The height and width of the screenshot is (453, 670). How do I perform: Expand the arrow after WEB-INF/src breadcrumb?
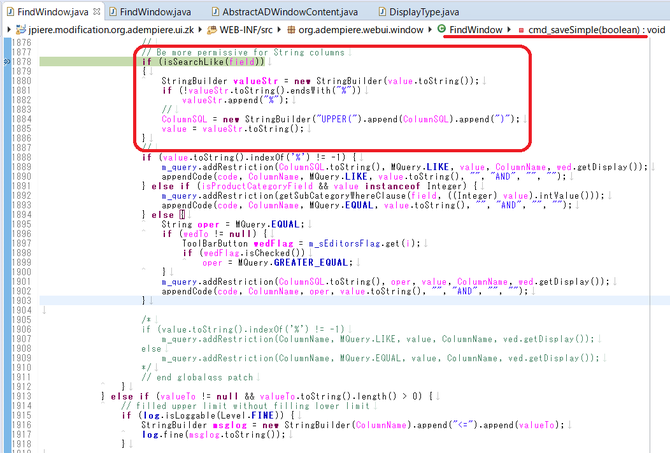click(x=279, y=29)
